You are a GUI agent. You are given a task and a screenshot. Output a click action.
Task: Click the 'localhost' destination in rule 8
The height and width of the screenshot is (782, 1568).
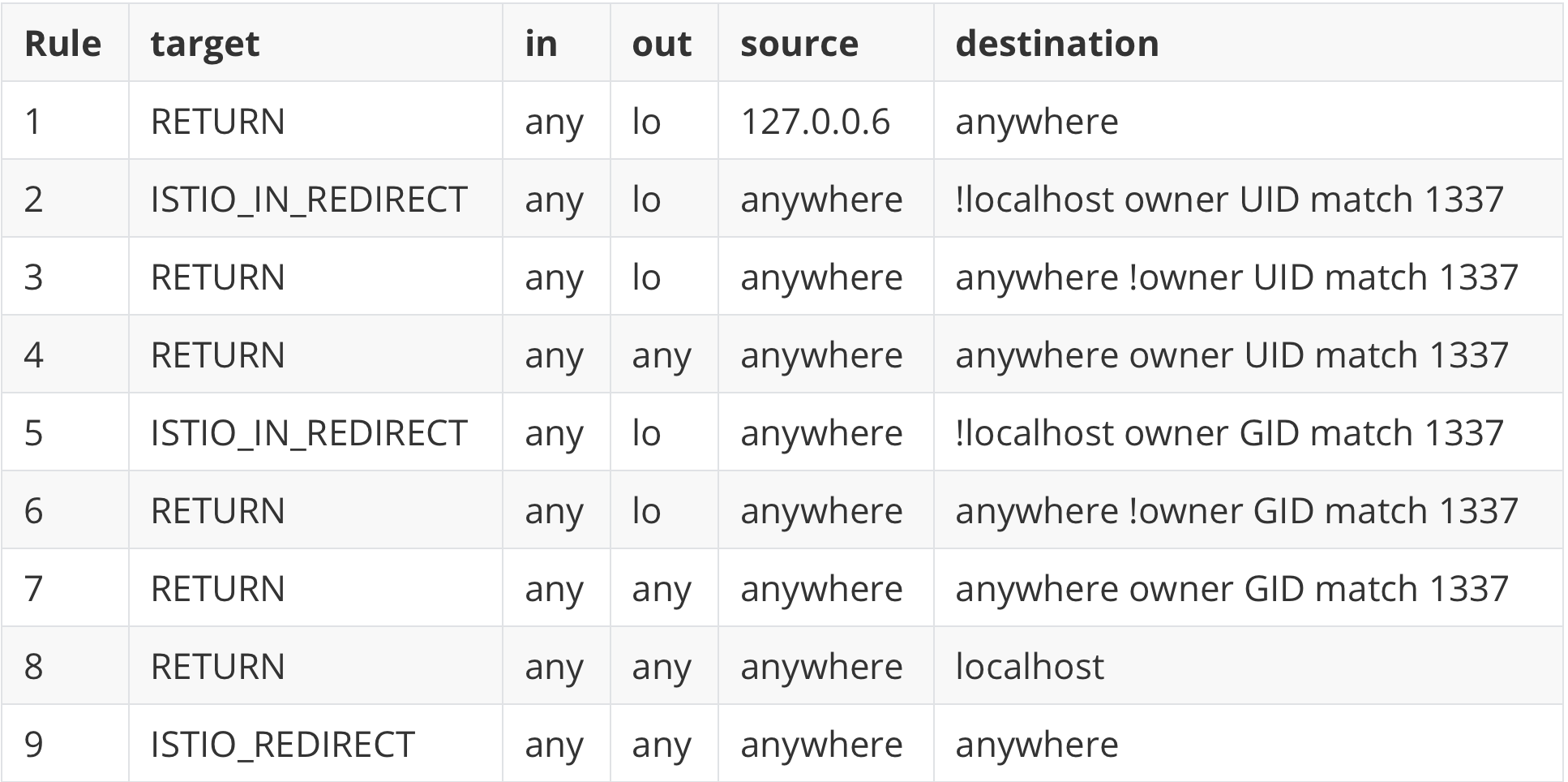click(x=1030, y=667)
